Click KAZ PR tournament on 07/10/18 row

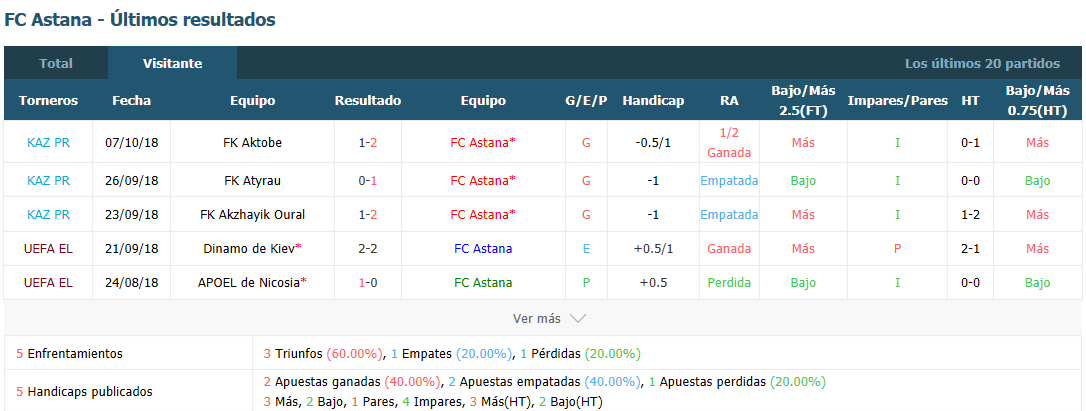tap(48, 143)
